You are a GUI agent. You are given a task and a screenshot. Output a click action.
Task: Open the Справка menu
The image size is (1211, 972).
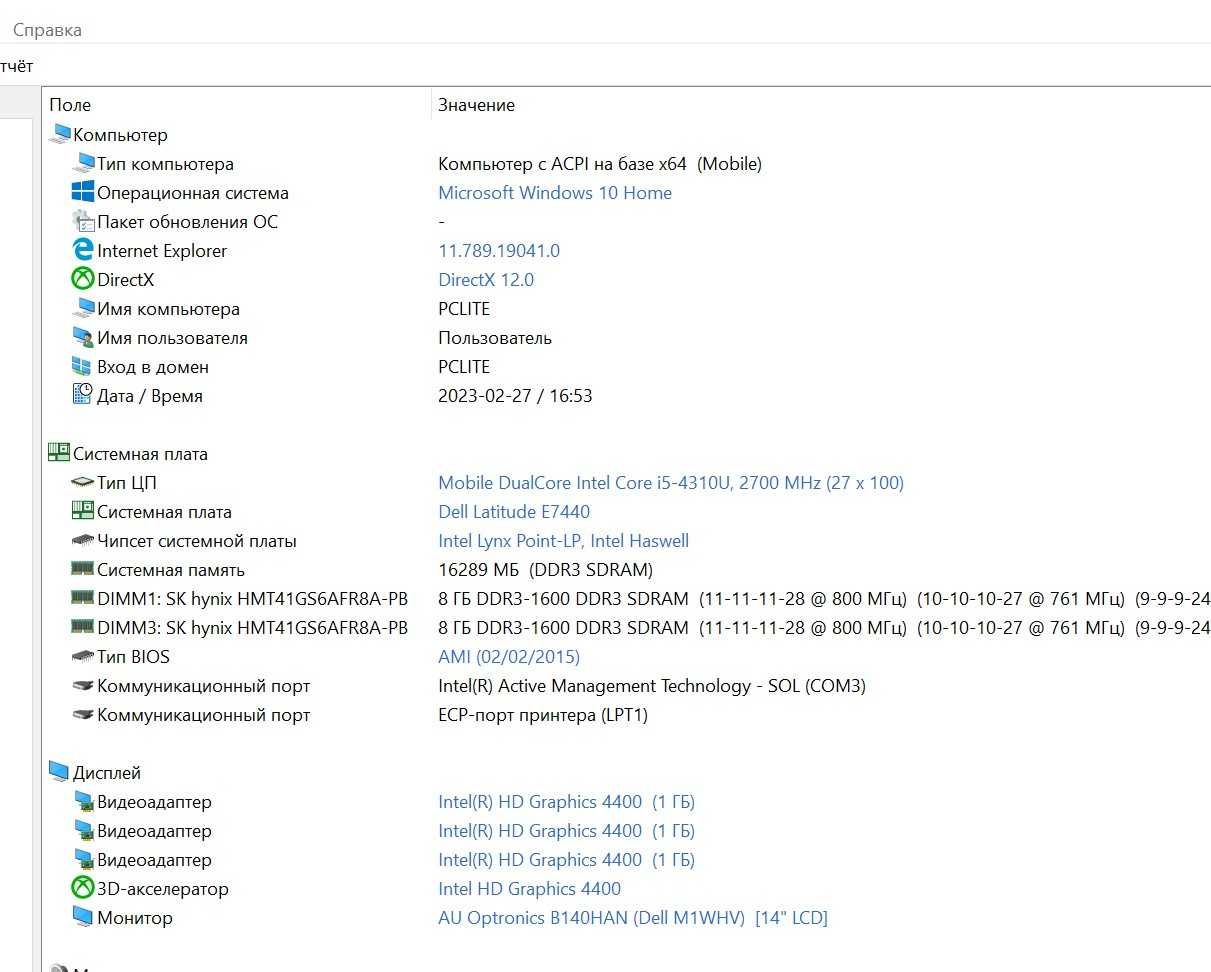(47, 30)
